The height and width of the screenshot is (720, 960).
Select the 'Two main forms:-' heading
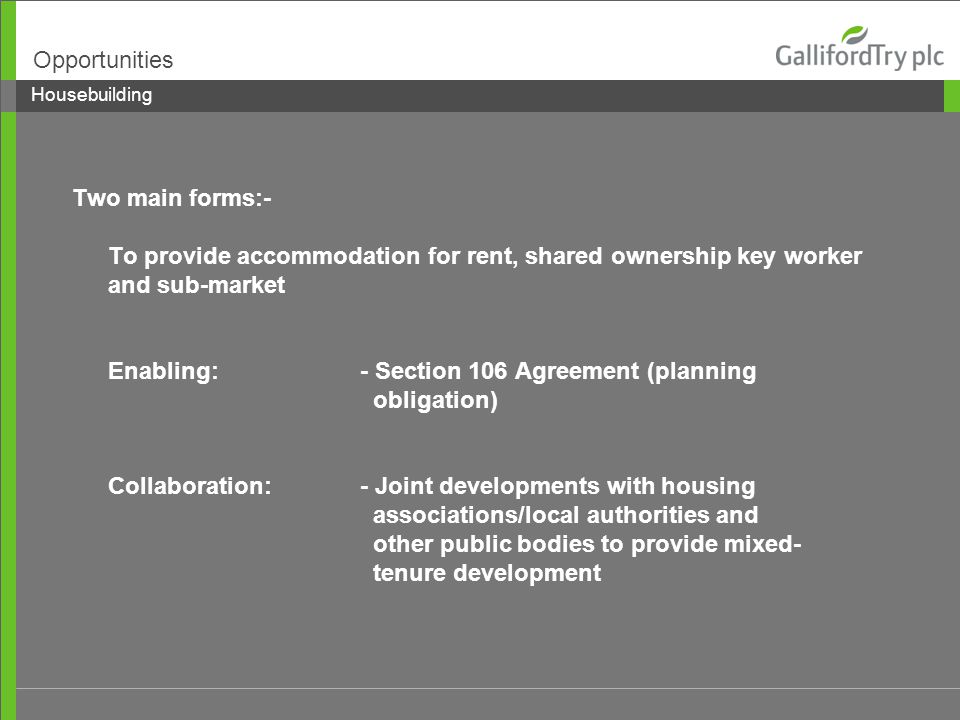(x=172, y=198)
